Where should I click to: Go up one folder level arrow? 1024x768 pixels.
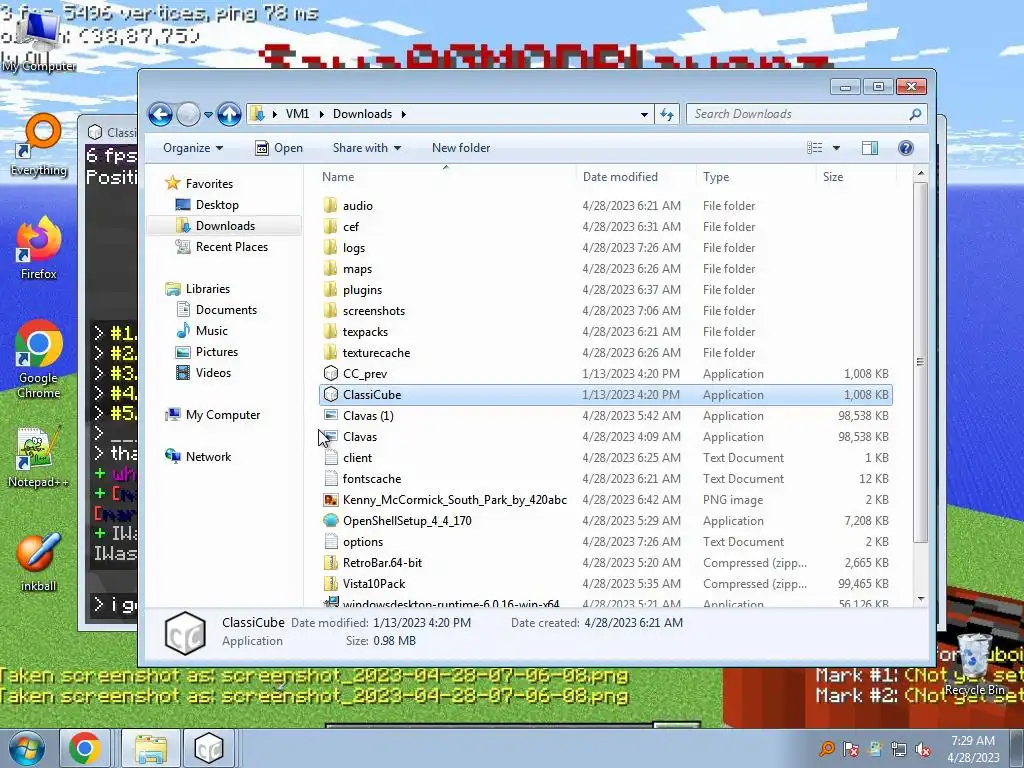229,114
